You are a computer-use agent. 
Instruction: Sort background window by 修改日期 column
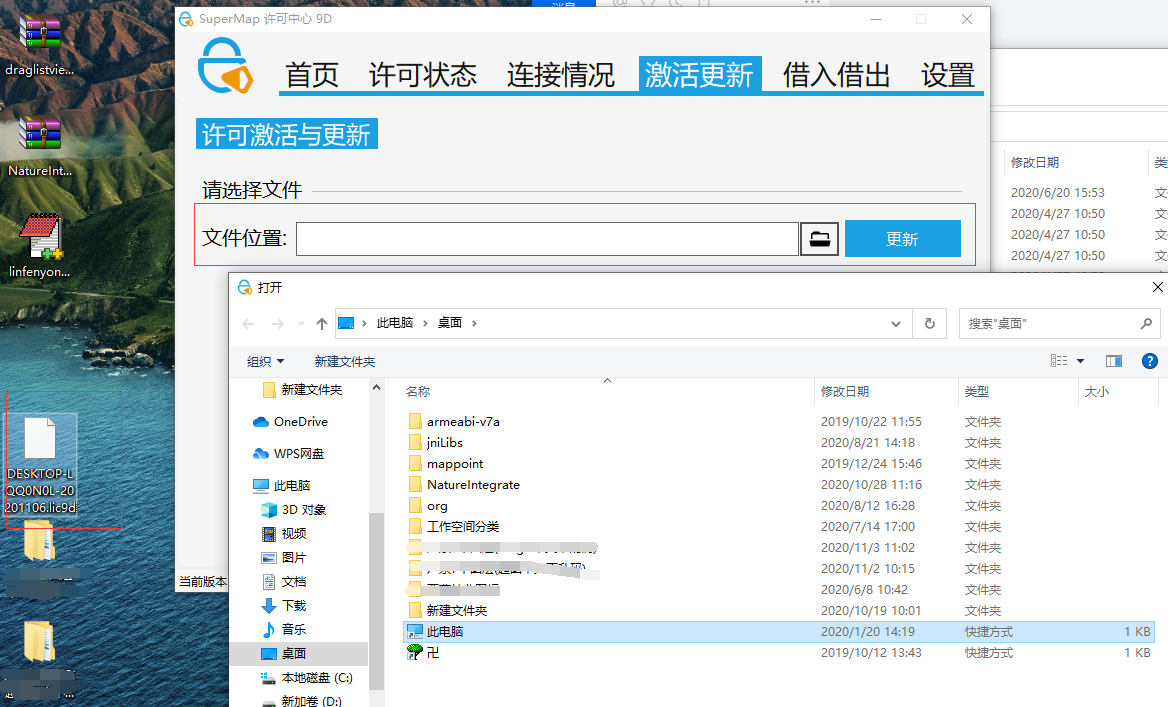pyautogui.click(x=1035, y=162)
